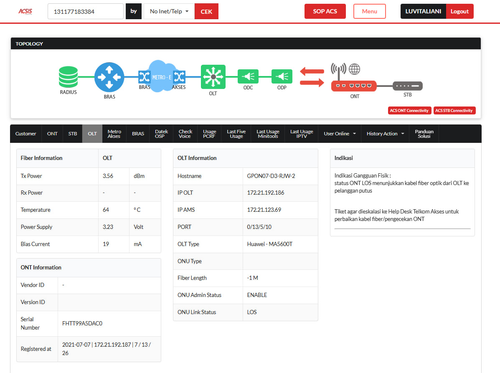Expand the User Online dropdown
500x373 pixels.
(x=340, y=134)
